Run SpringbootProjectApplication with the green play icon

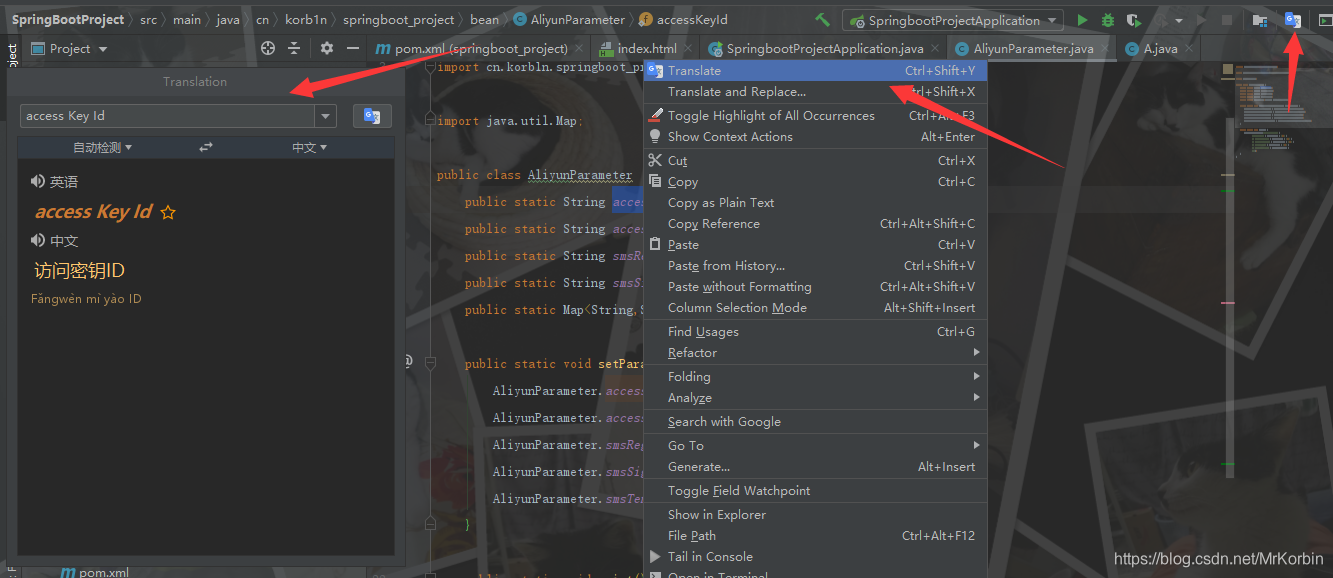pos(1082,20)
